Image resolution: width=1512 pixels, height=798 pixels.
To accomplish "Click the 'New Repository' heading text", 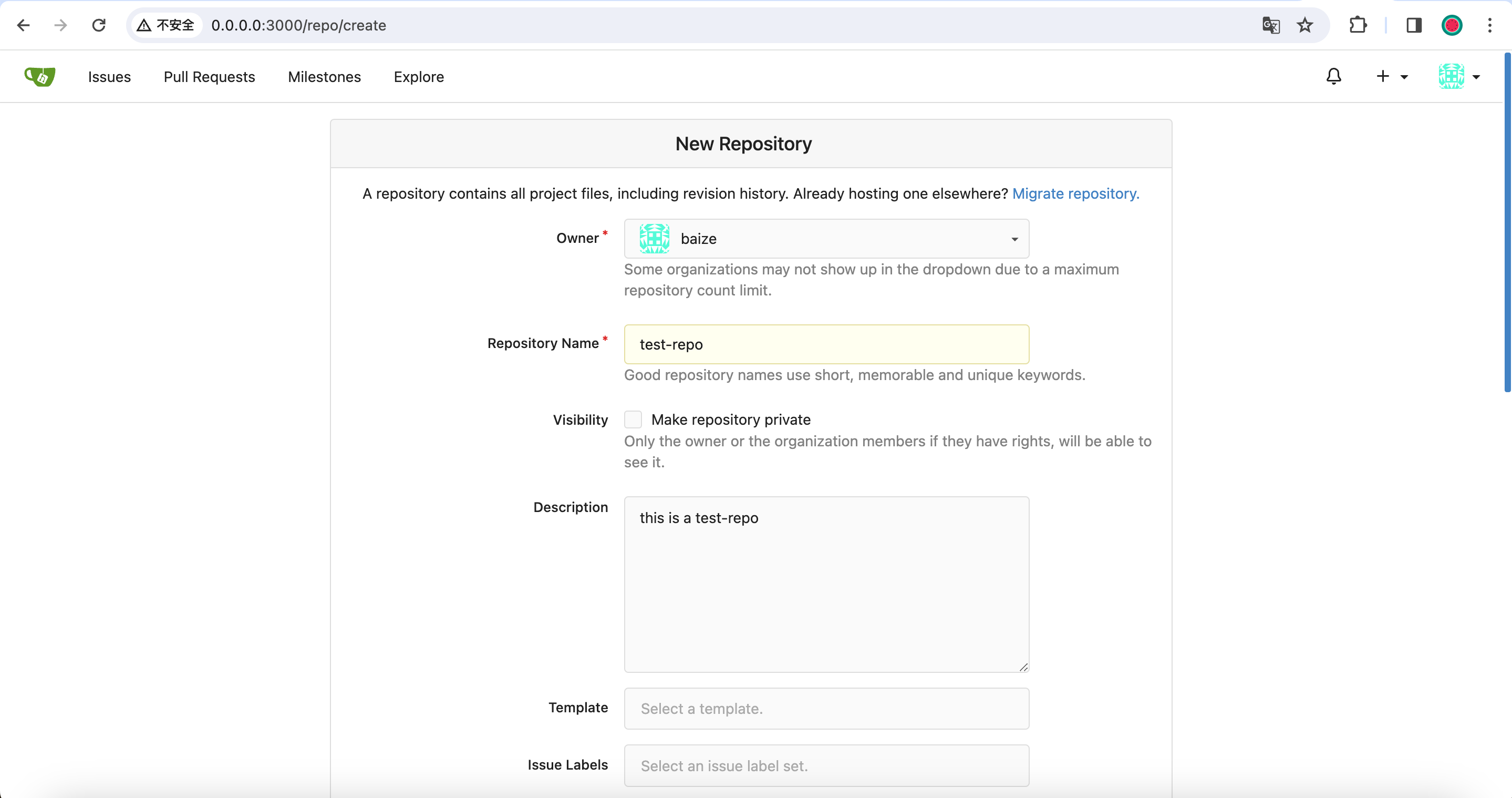I will pyautogui.click(x=743, y=144).
